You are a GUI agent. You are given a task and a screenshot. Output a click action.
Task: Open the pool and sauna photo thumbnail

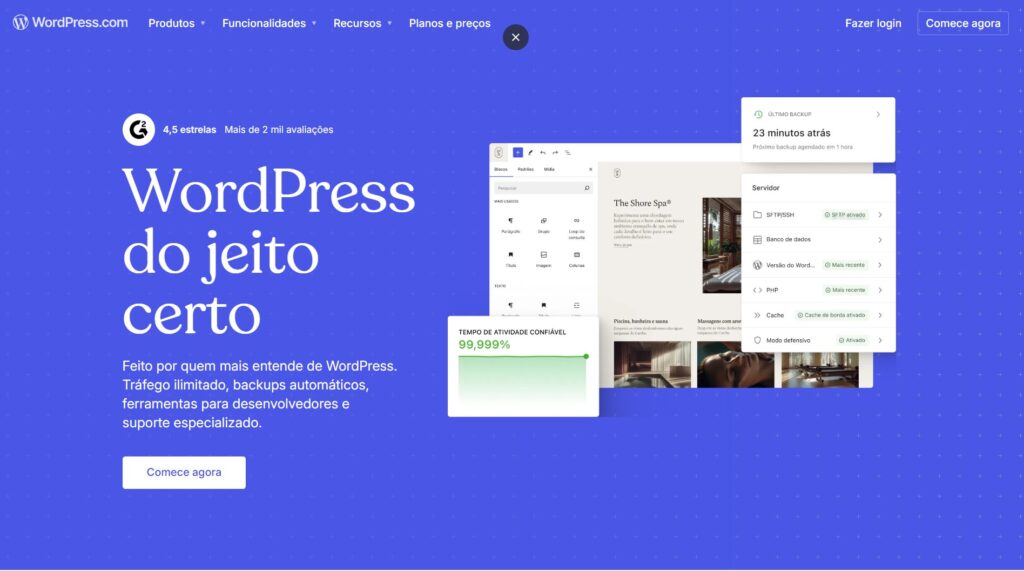point(652,365)
